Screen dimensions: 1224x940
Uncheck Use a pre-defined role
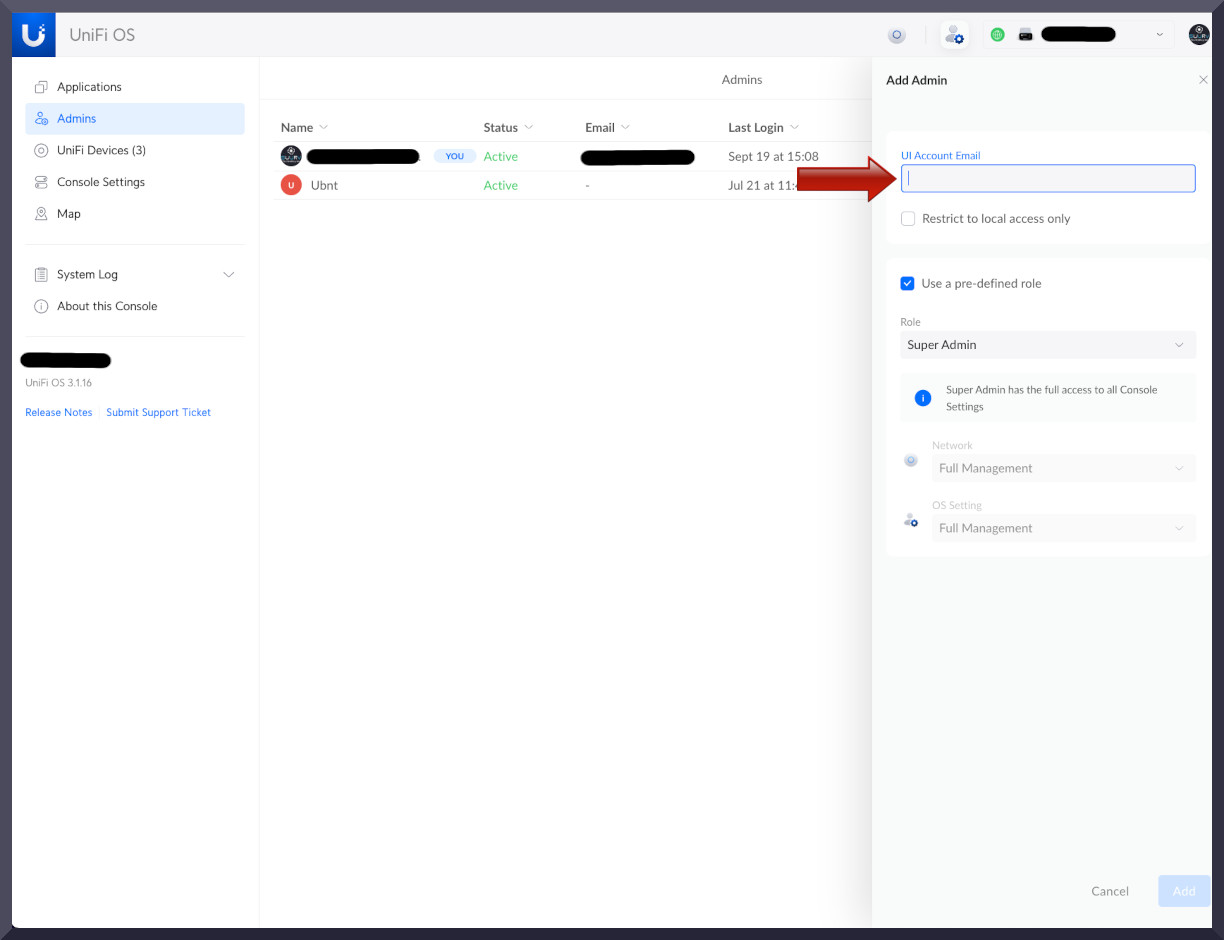[907, 283]
